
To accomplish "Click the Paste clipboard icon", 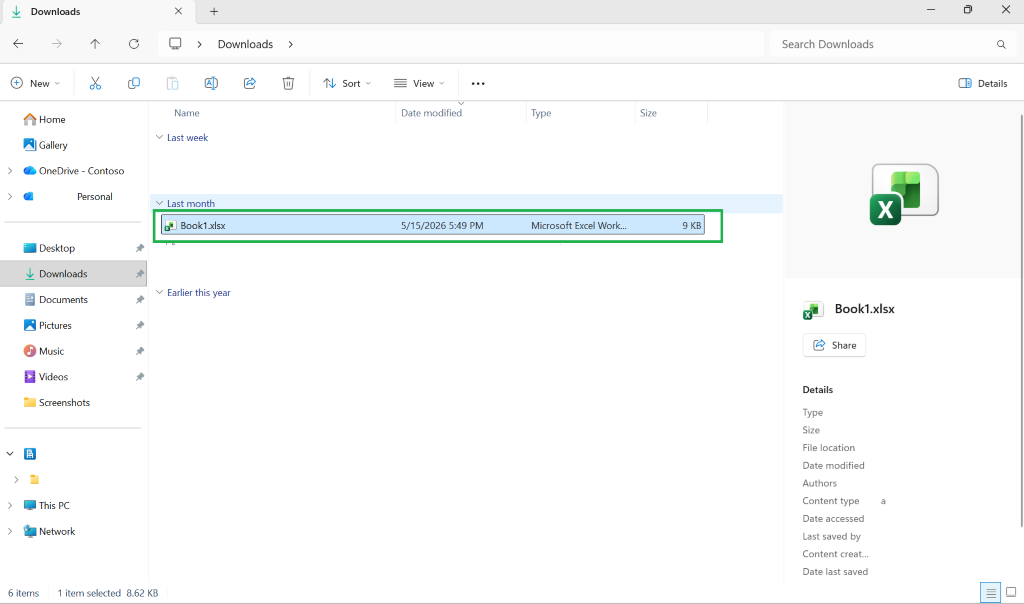I will [x=172, y=83].
